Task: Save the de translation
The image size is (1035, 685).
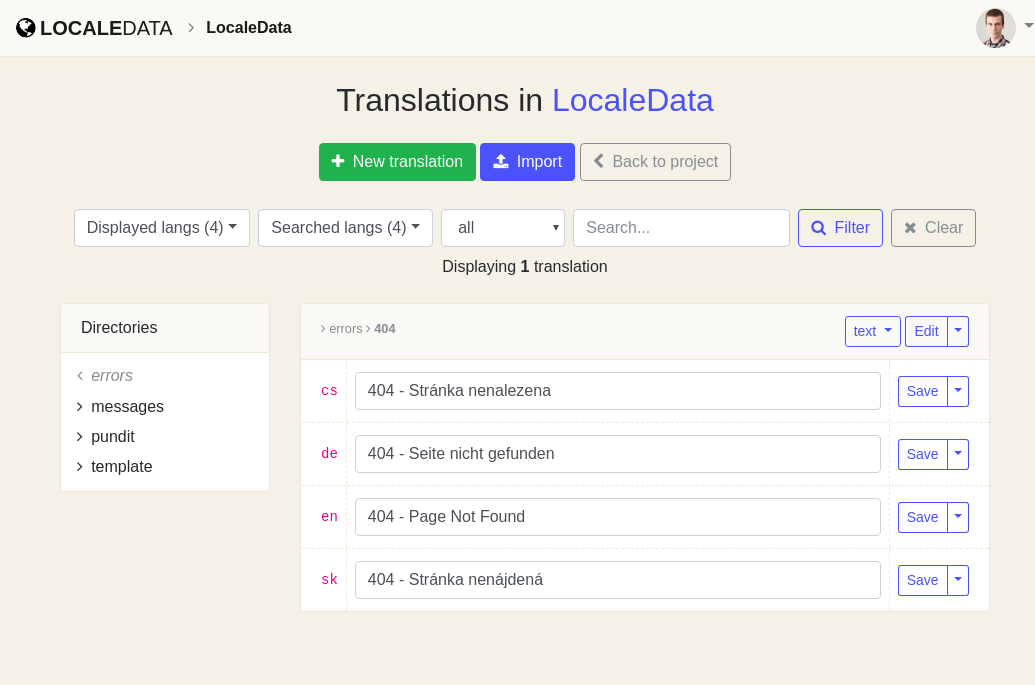Action: click(x=923, y=455)
